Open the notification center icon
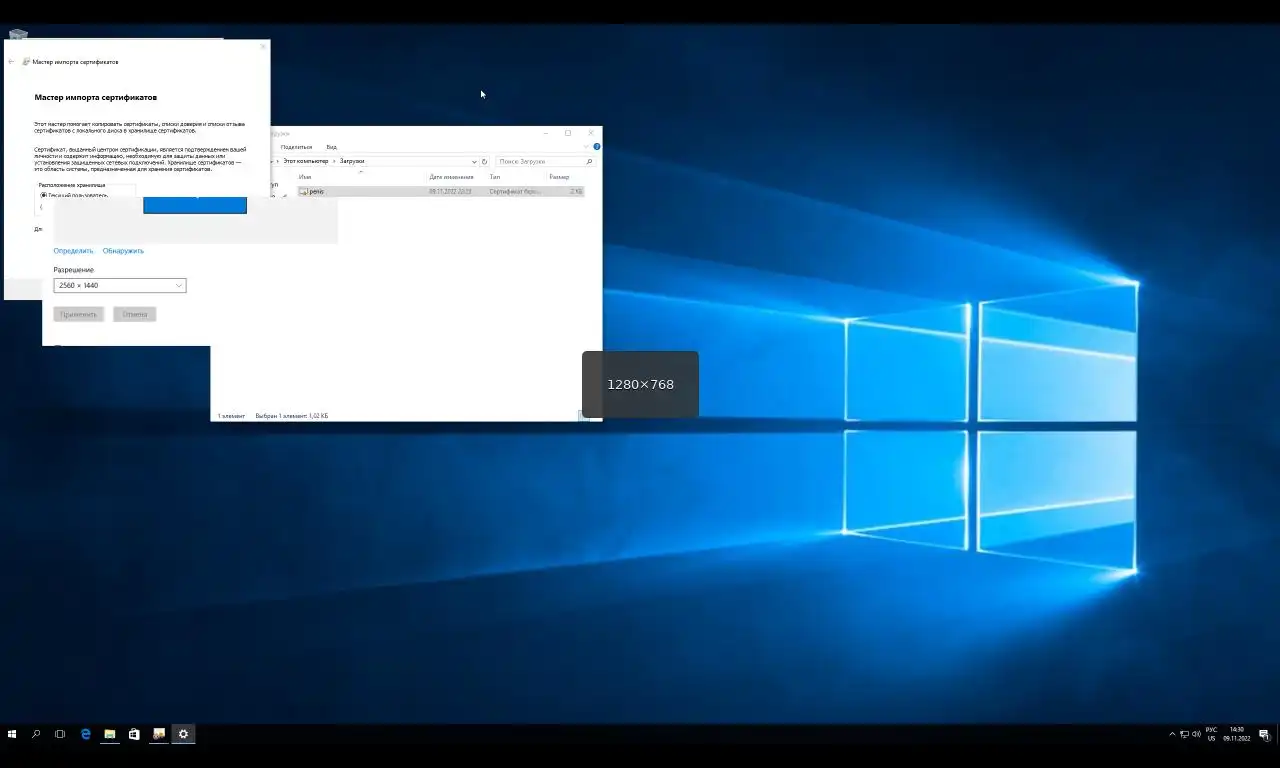 (1264, 734)
